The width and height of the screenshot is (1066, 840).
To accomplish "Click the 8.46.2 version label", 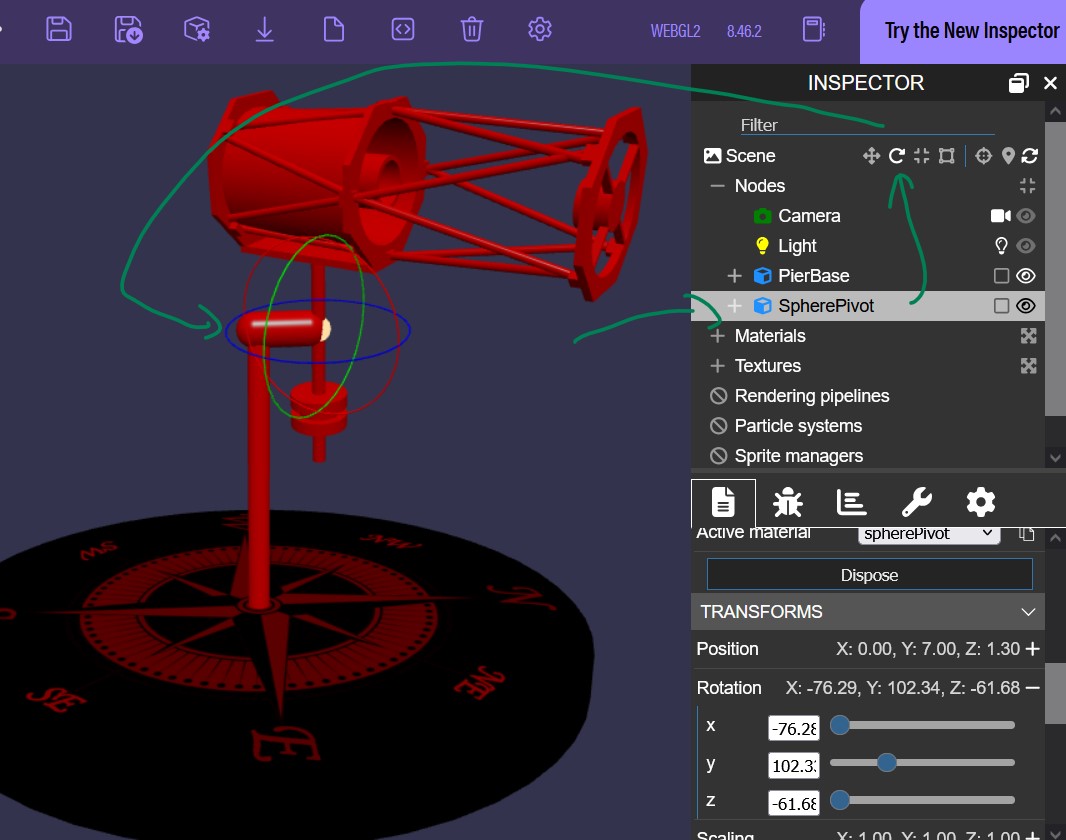I will click(x=744, y=31).
